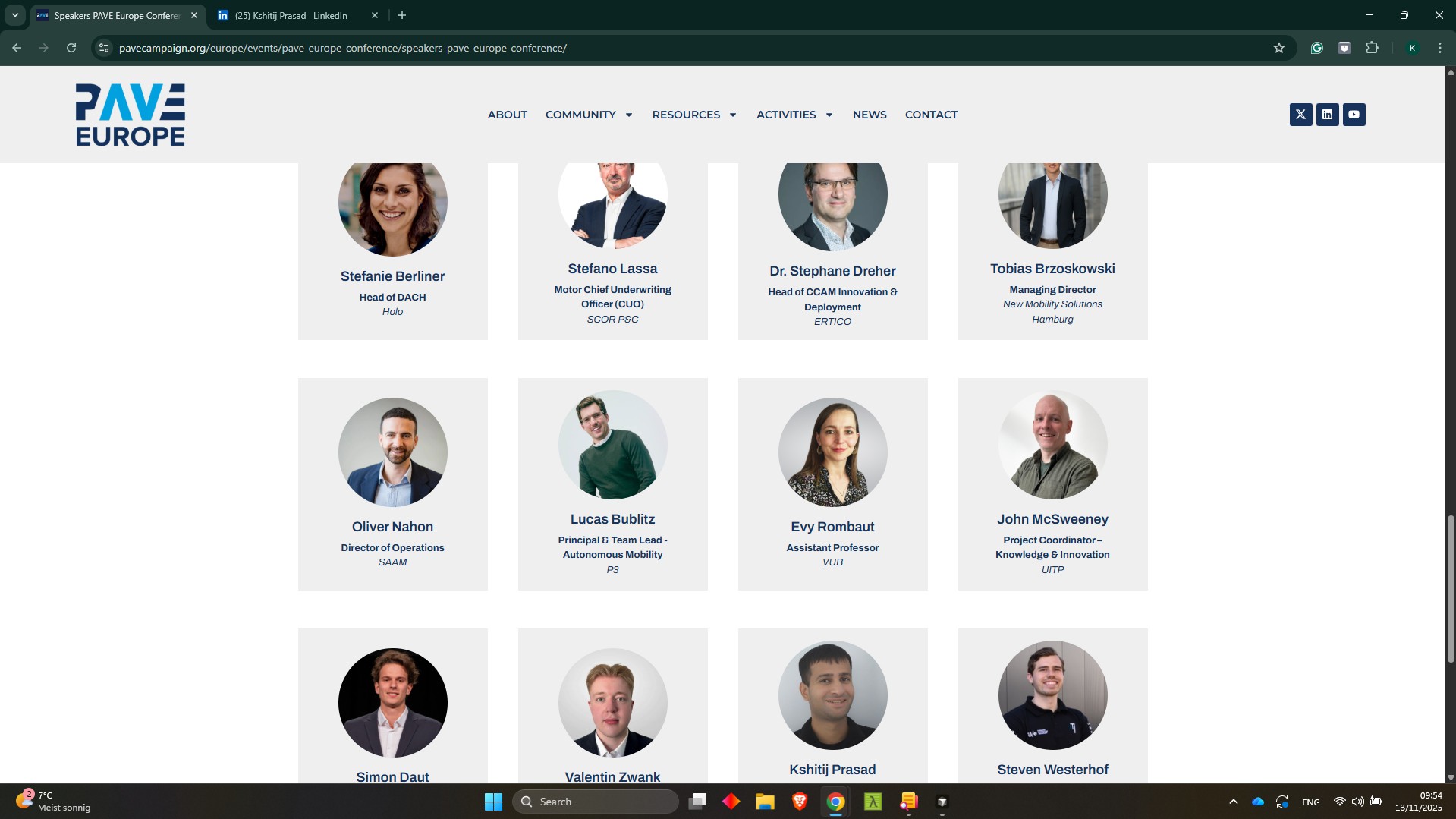1456x819 pixels.
Task: Open the Grammarly extension icon
Action: tap(1317, 48)
